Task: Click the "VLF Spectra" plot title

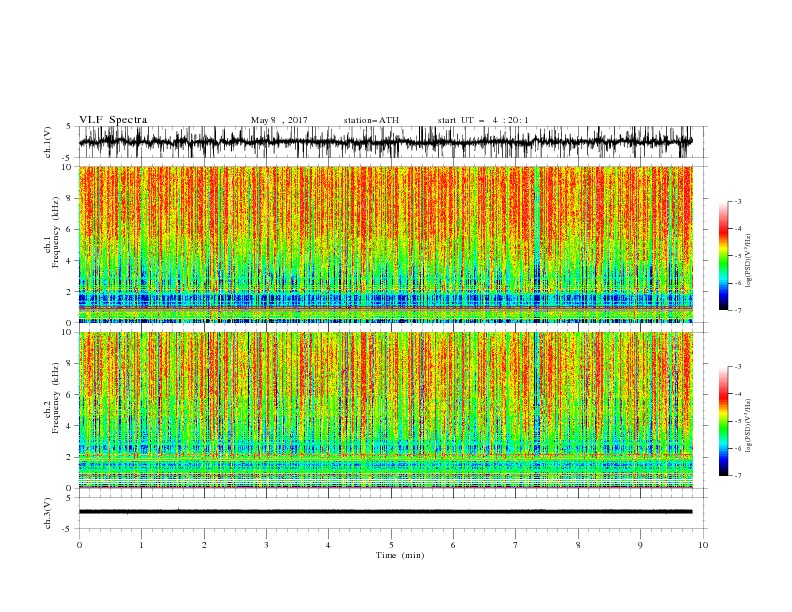Action: point(113,120)
